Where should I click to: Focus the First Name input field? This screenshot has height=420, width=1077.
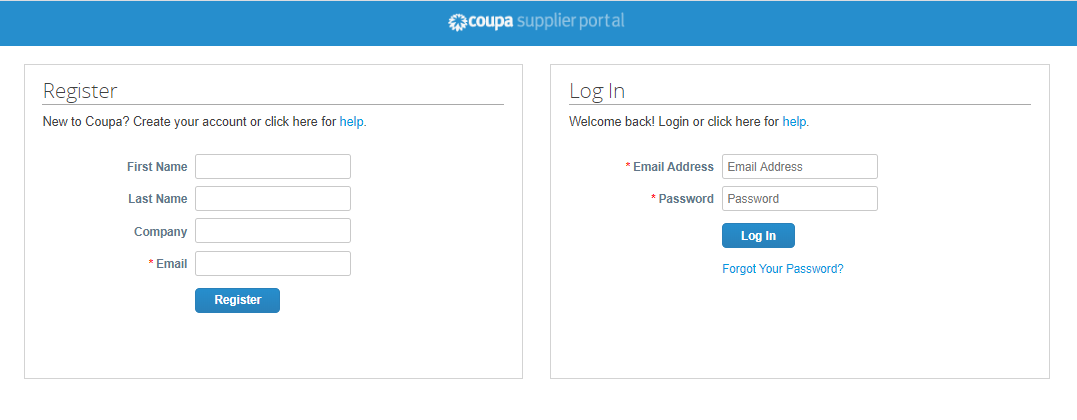pos(273,166)
